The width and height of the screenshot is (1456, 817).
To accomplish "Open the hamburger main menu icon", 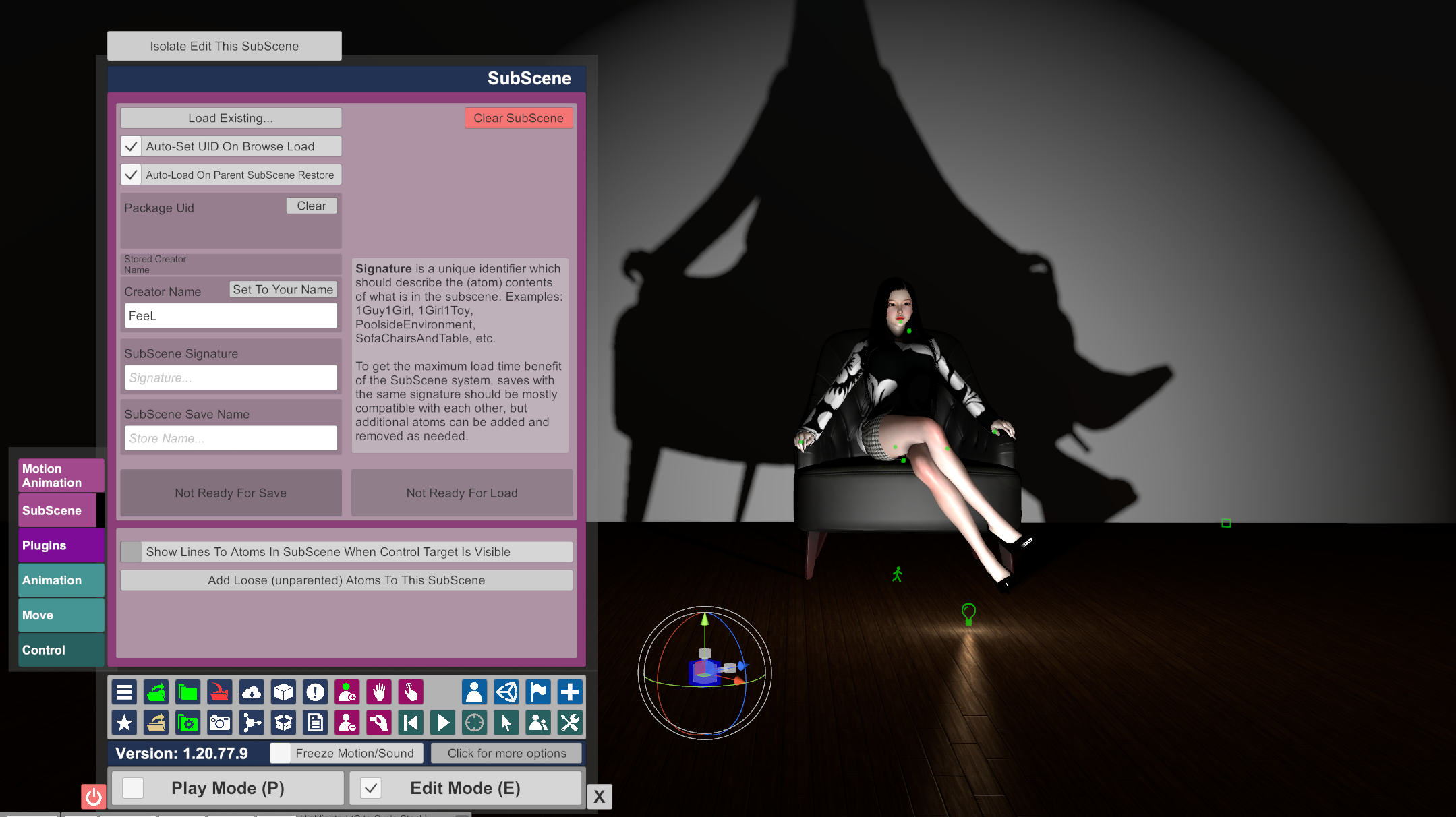I will click(x=124, y=692).
